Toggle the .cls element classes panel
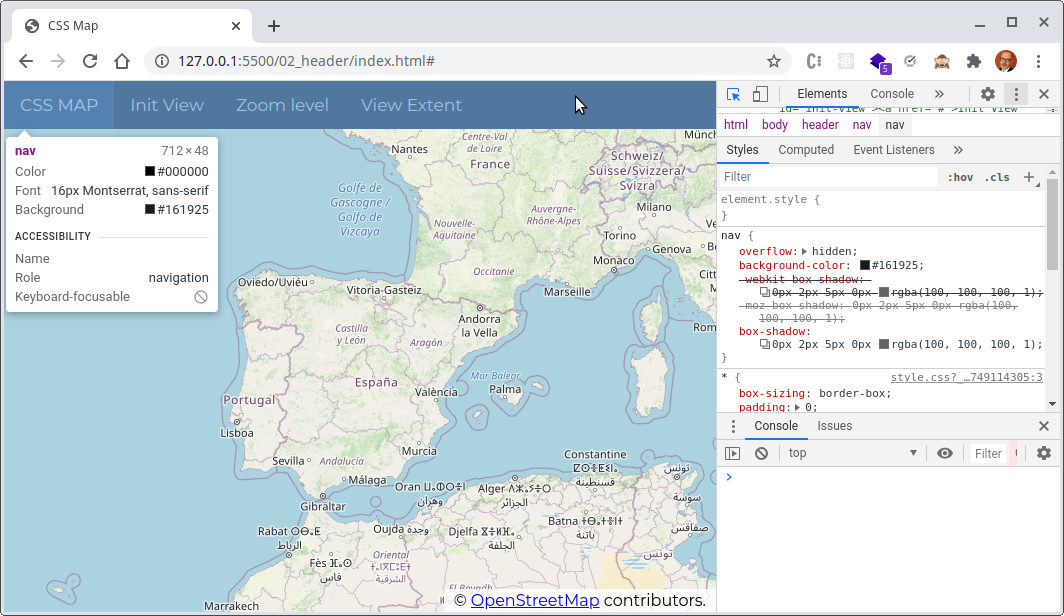 (997, 177)
